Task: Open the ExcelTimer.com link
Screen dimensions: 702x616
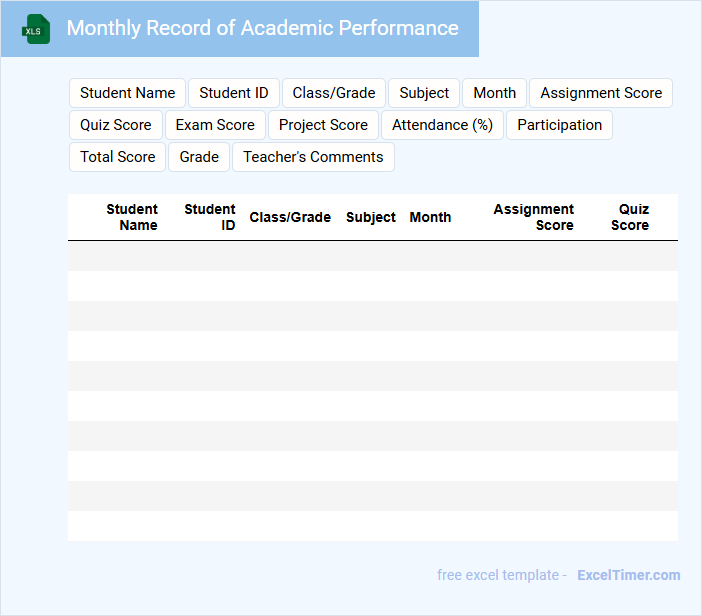Action: point(628,575)
